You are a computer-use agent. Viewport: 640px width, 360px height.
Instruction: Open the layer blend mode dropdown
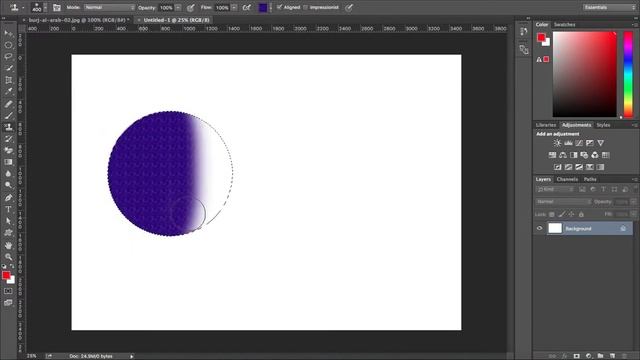(x=563, y=202)
